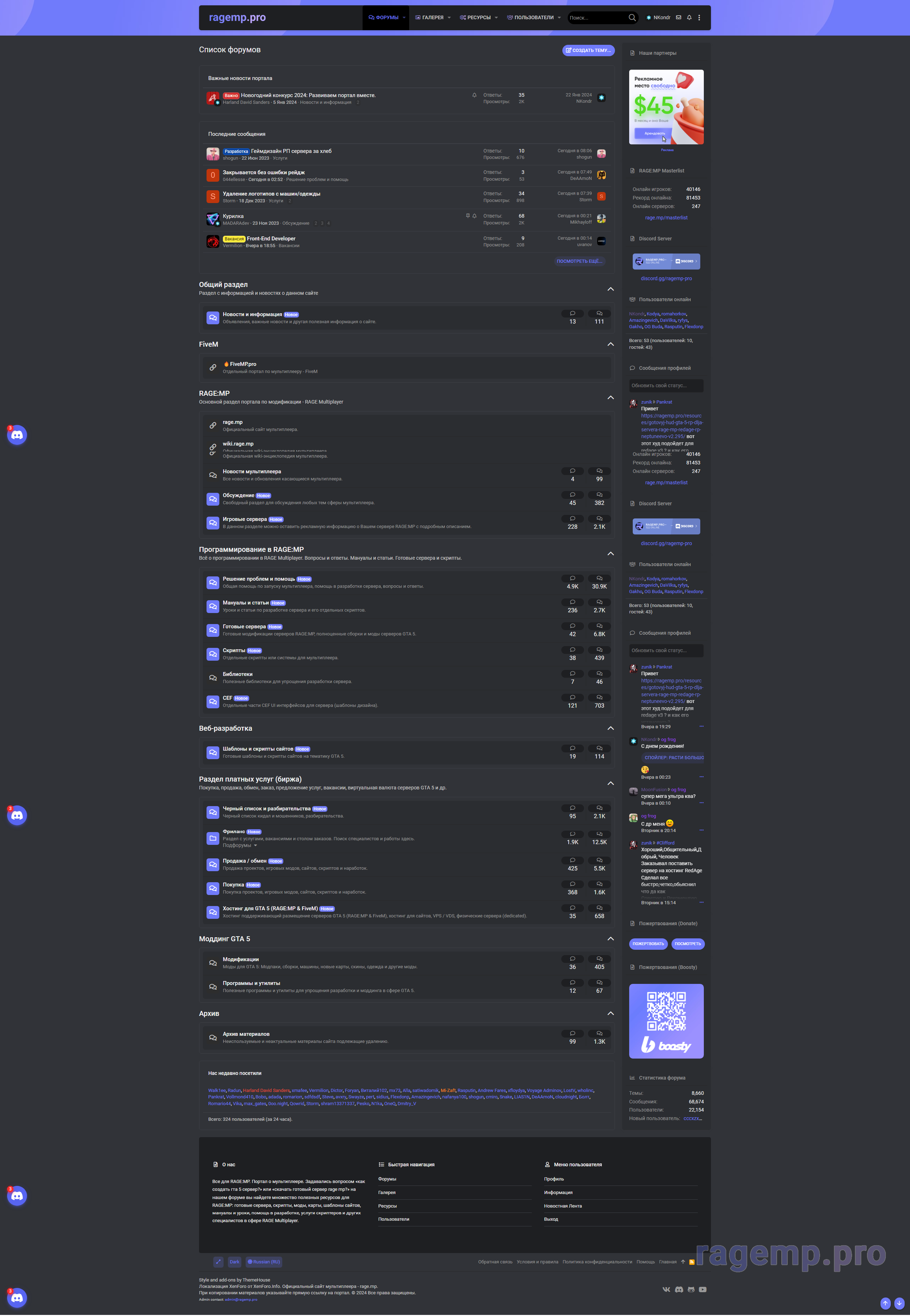This screenshot has height=1316, width=910.
Task: Collapse the FiveM category
Action: [x=610, y=345]
